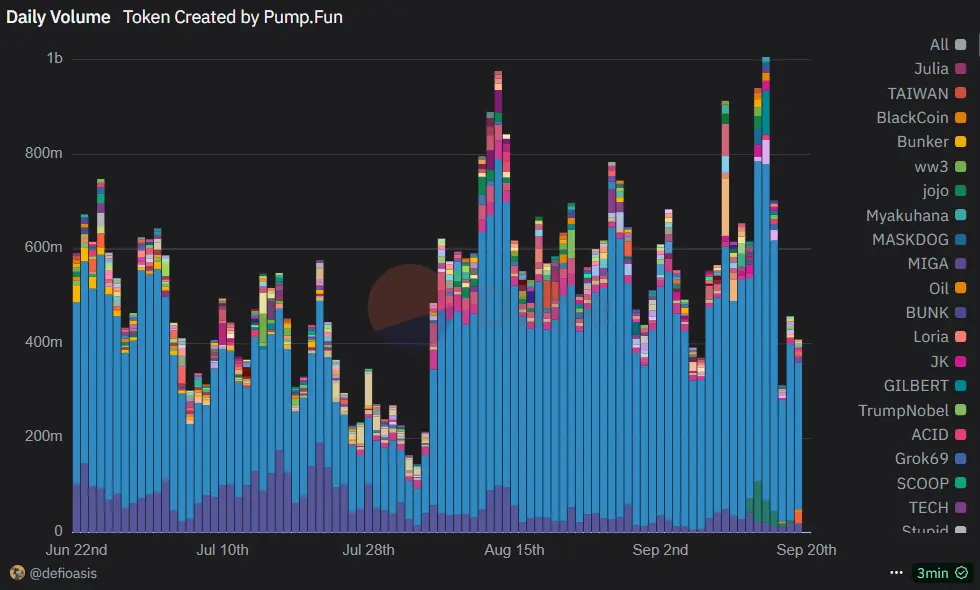Screen dimensions: 980x590
Task: Select the MASKDOG legend swatch
Action: click(x=961, y=239)
